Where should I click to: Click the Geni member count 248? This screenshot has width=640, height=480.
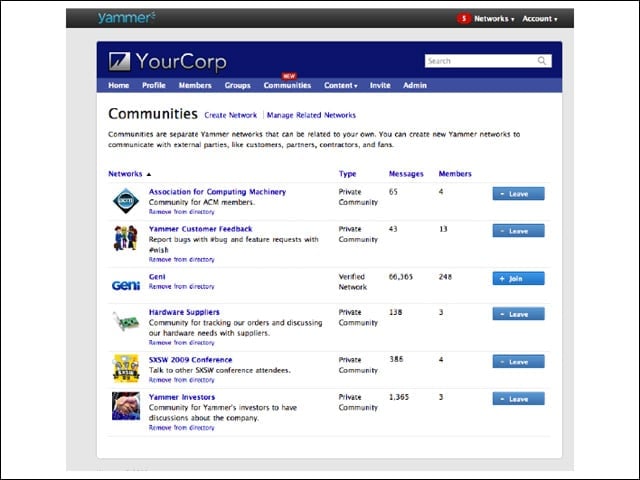(445, 277)
